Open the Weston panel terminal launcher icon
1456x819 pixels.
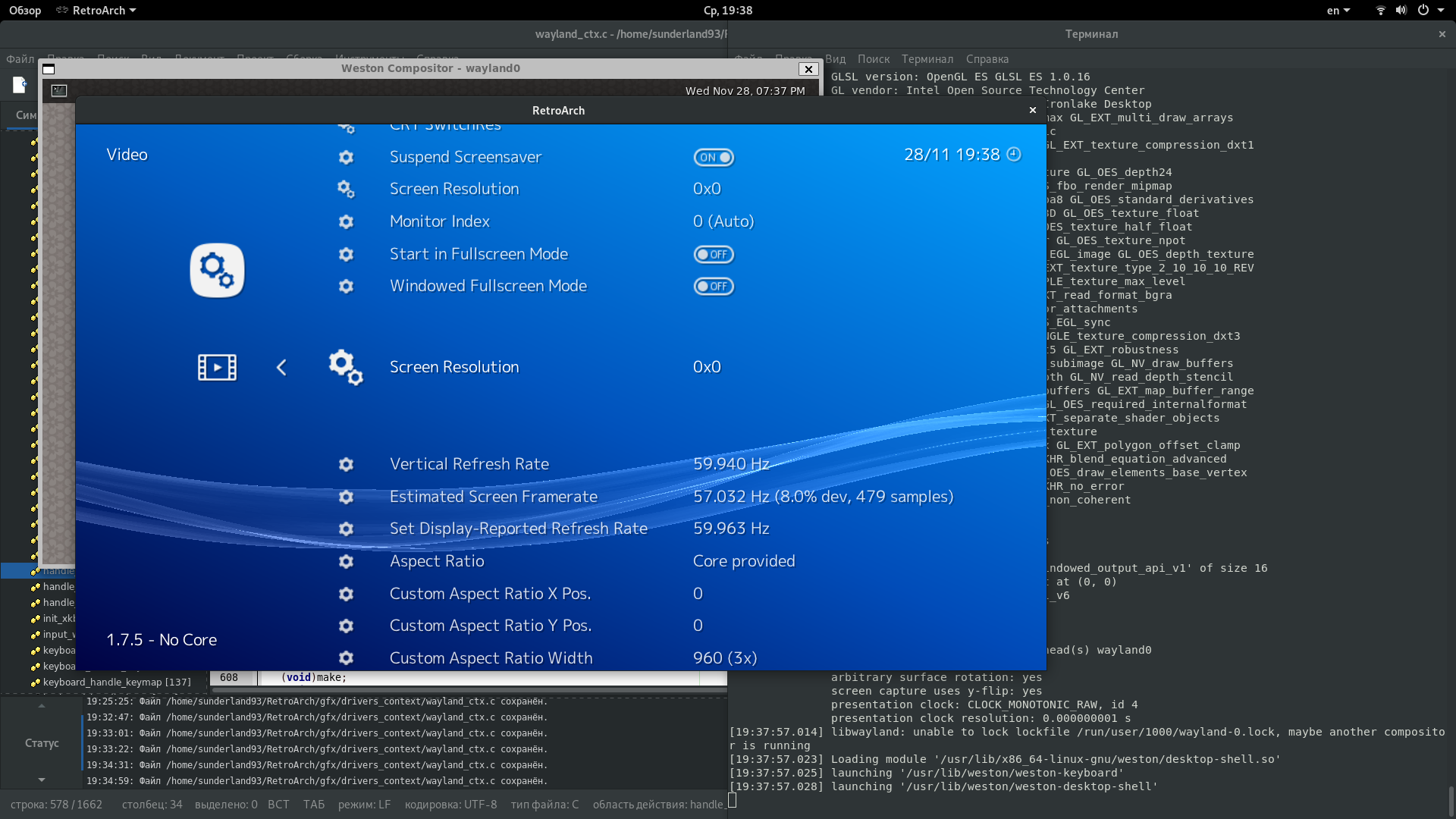click(x=58, y=91)
